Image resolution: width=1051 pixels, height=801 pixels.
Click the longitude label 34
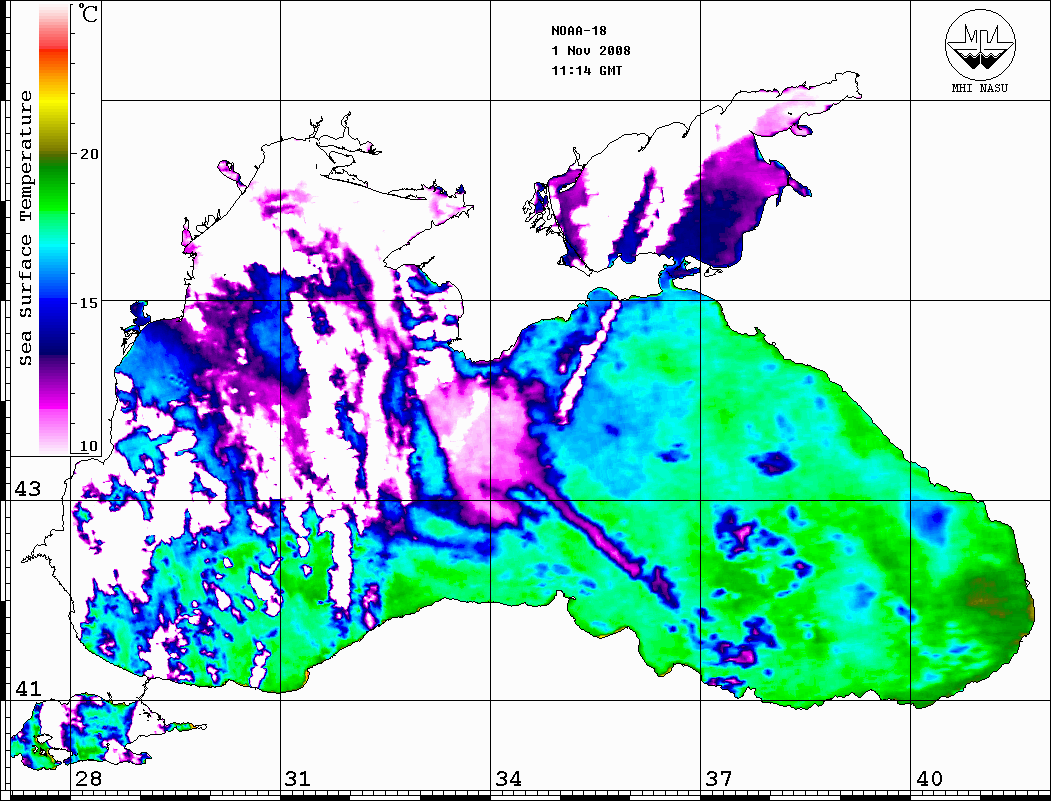pos(508,779)
